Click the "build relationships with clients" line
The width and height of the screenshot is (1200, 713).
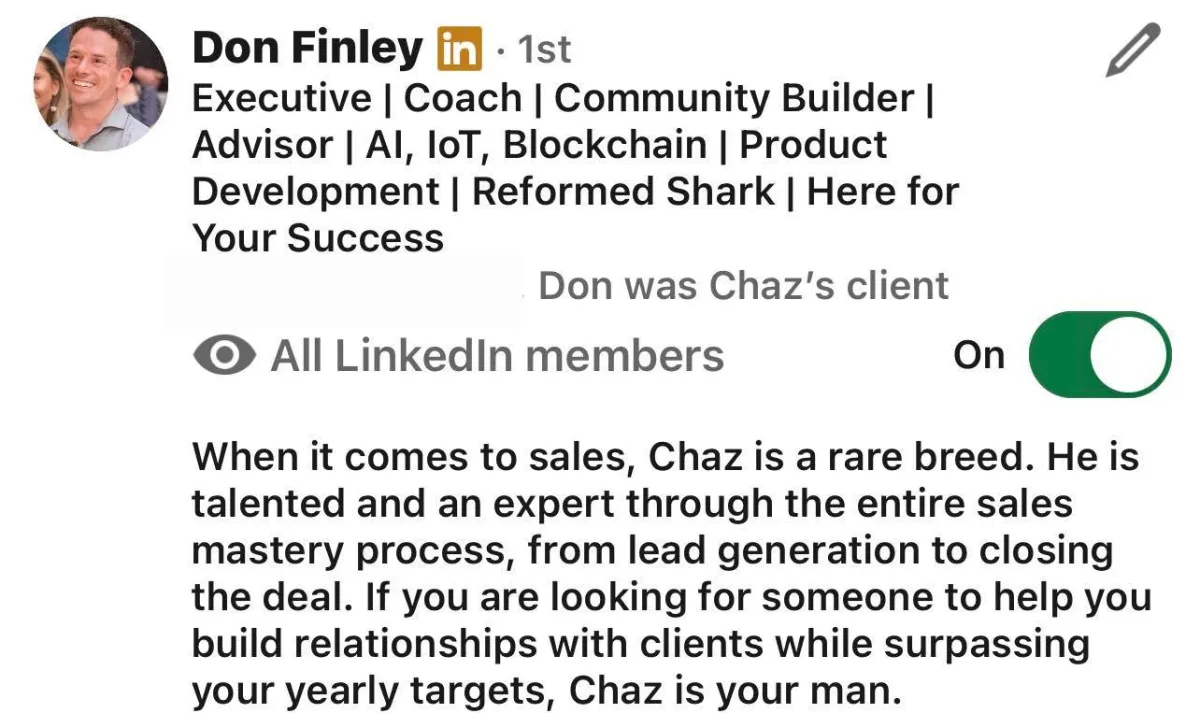(x=640, y=645)
